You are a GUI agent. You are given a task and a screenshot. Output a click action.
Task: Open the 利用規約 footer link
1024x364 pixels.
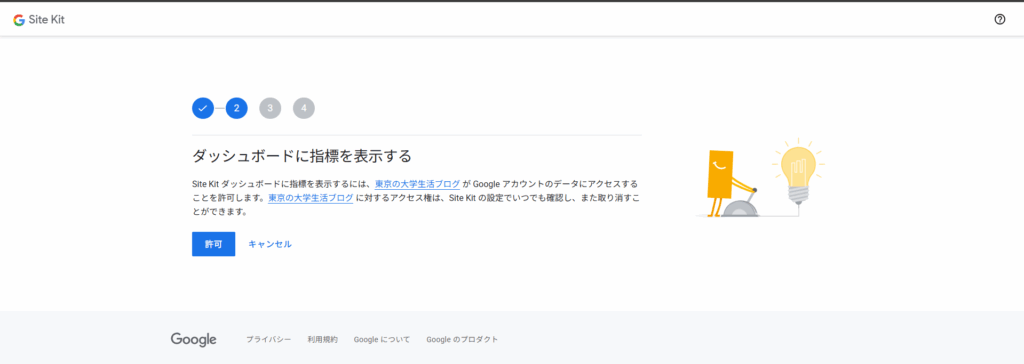(x=323, y=340)
